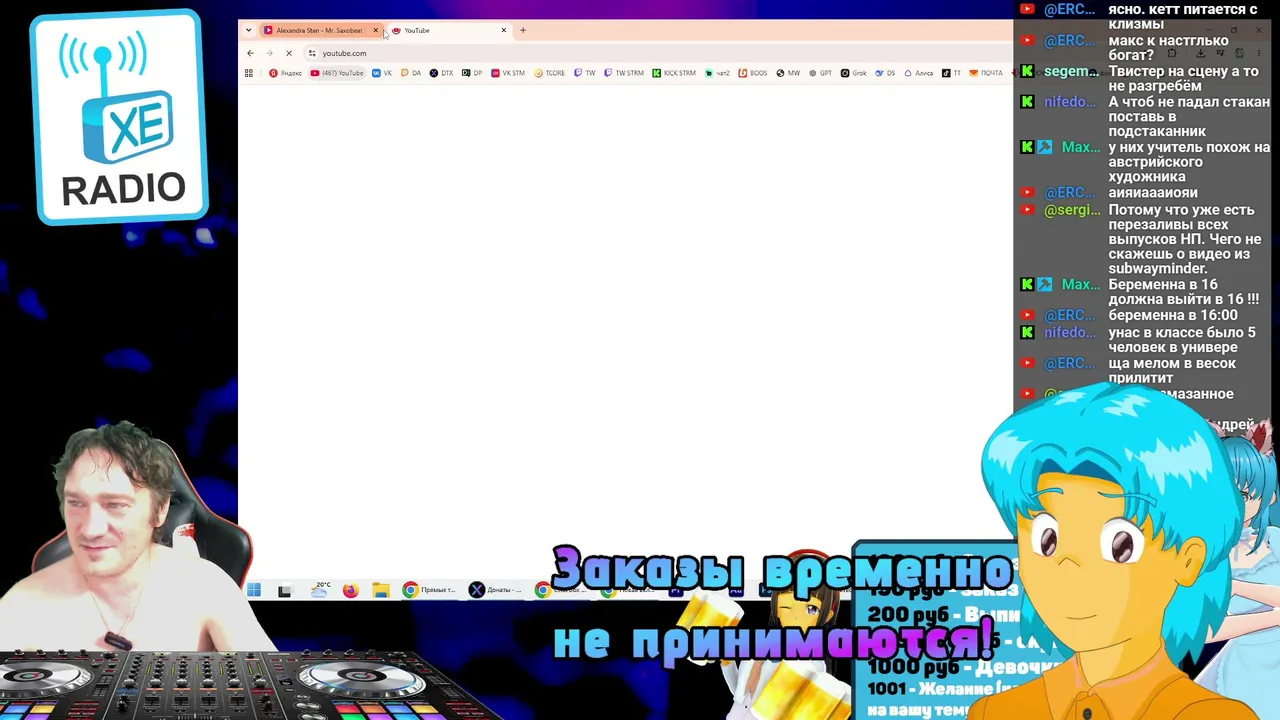
Task: Open the Grok bookmark
Action: 854,73
